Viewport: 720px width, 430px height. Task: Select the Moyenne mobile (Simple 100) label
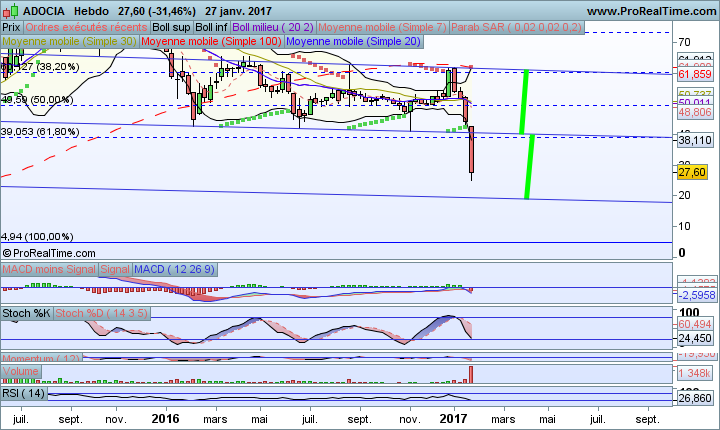(x=211, y=41)
